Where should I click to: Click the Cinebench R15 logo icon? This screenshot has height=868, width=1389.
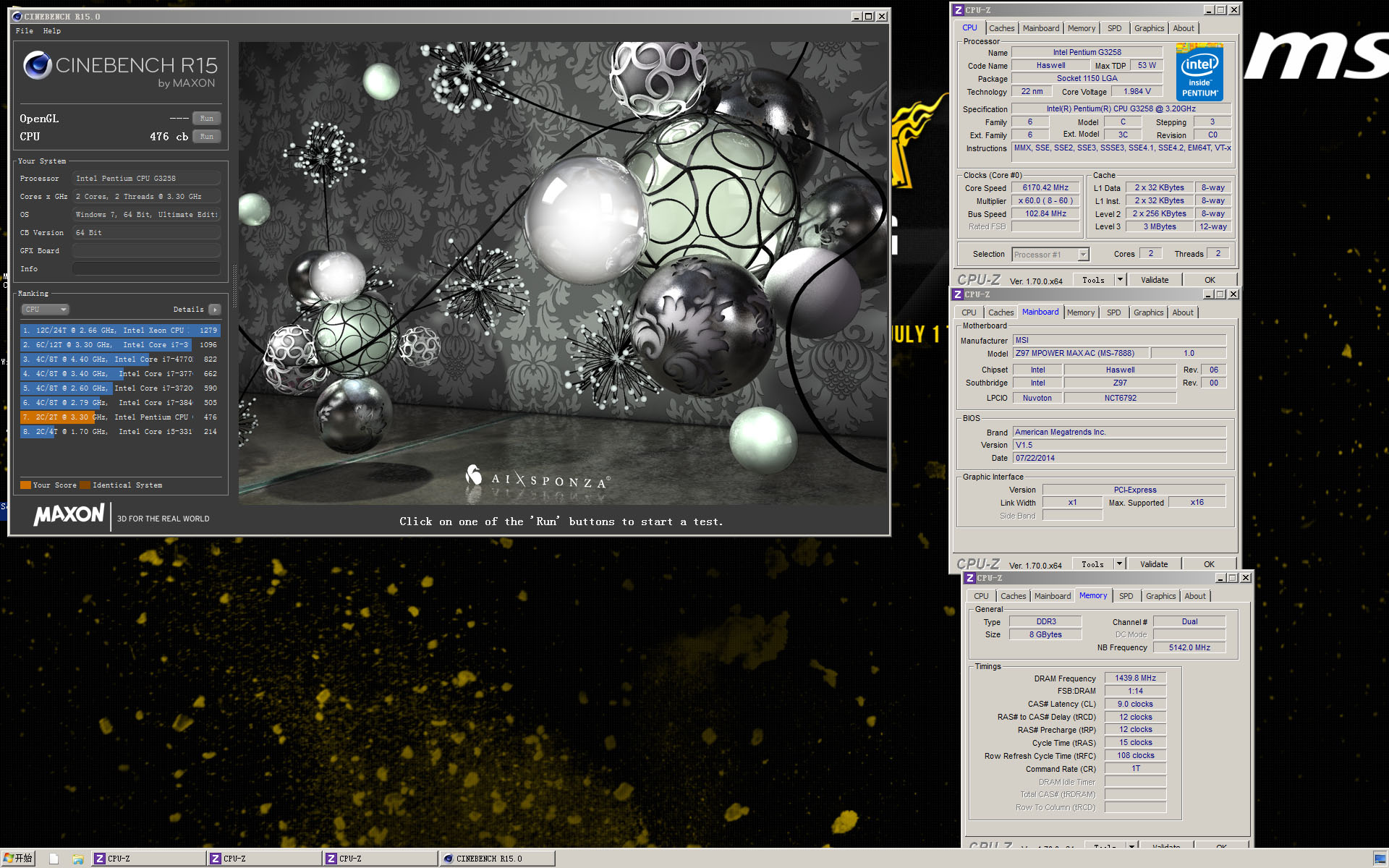click(x=38, y=66)
